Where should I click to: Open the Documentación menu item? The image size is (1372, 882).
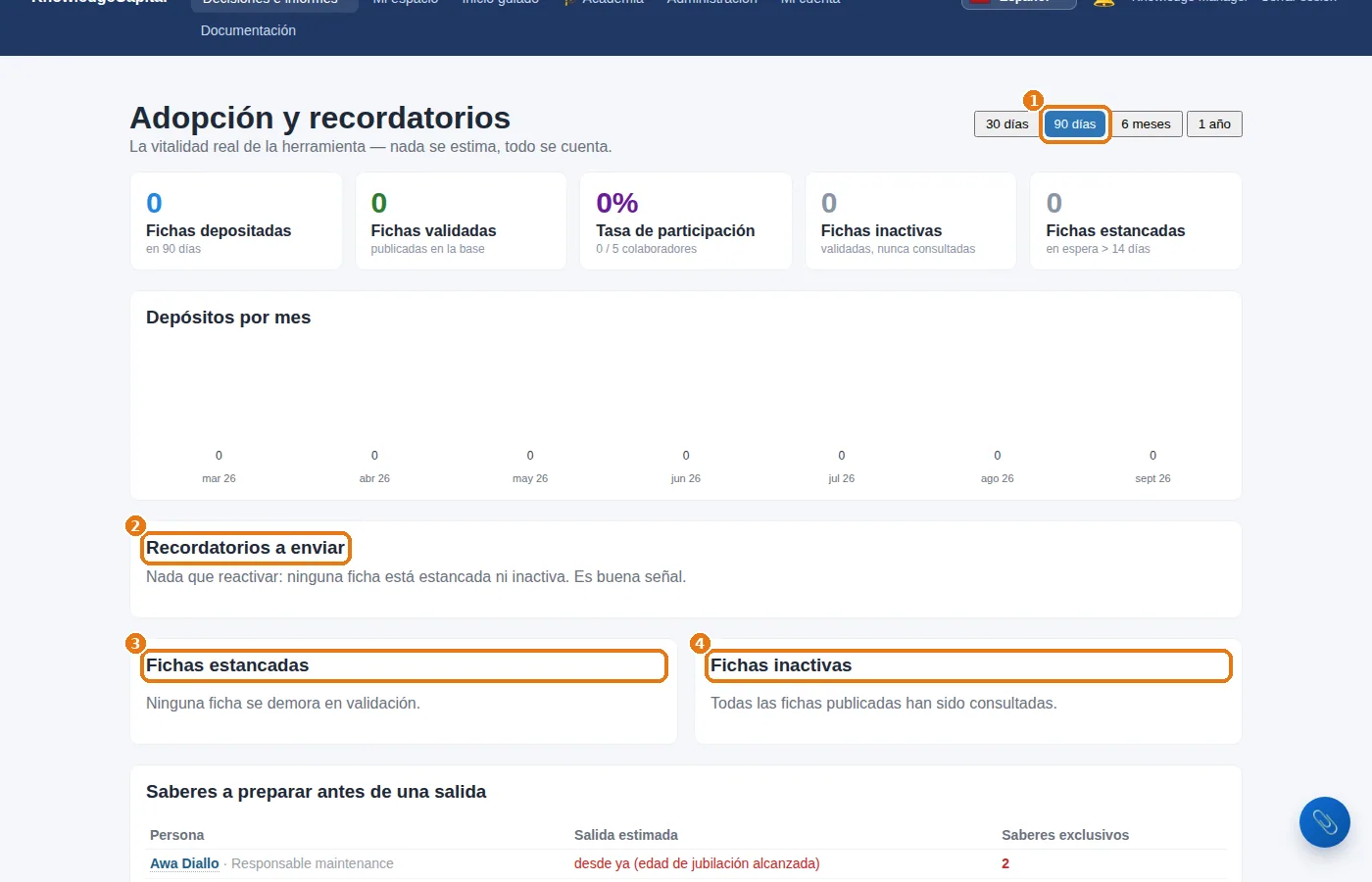click(x=248, y=30)
